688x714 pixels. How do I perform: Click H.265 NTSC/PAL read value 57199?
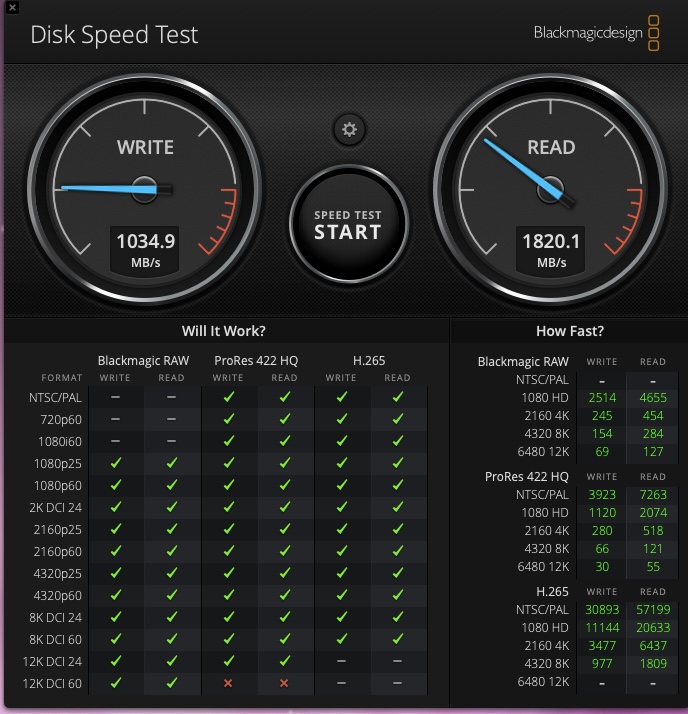[x=653, y=609]
